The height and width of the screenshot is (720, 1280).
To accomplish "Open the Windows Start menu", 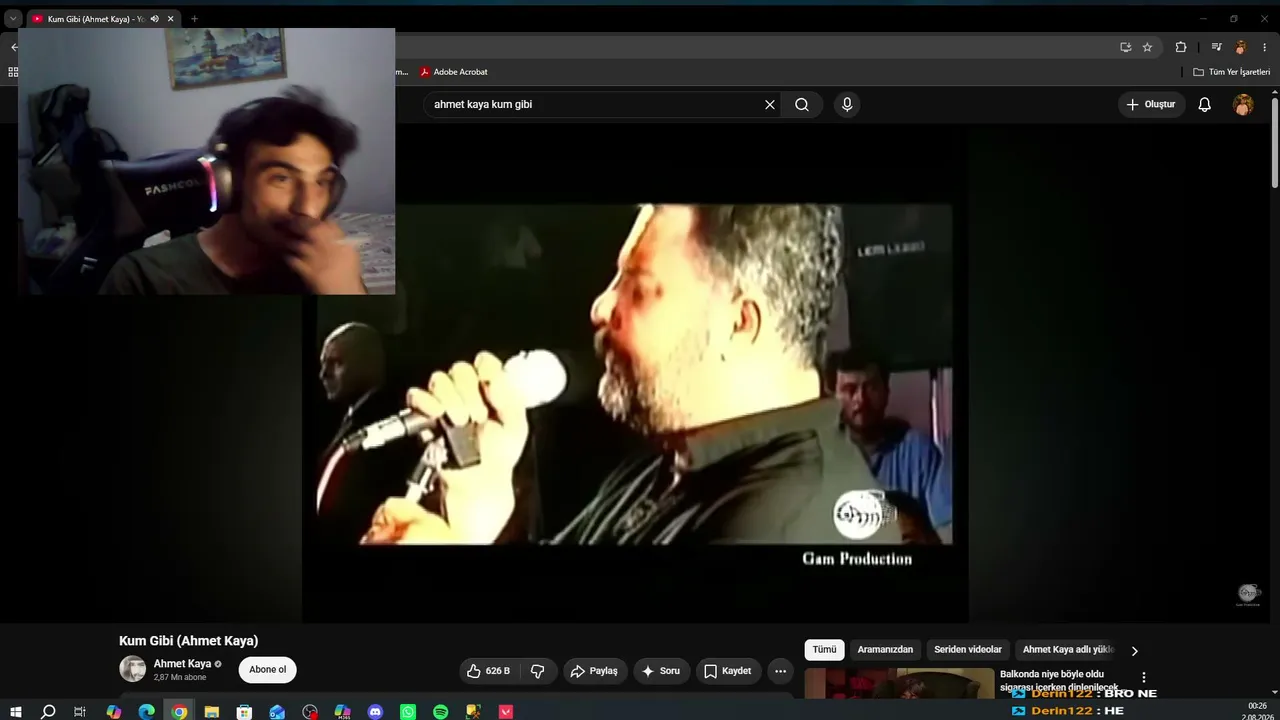I will pos(16,712).
